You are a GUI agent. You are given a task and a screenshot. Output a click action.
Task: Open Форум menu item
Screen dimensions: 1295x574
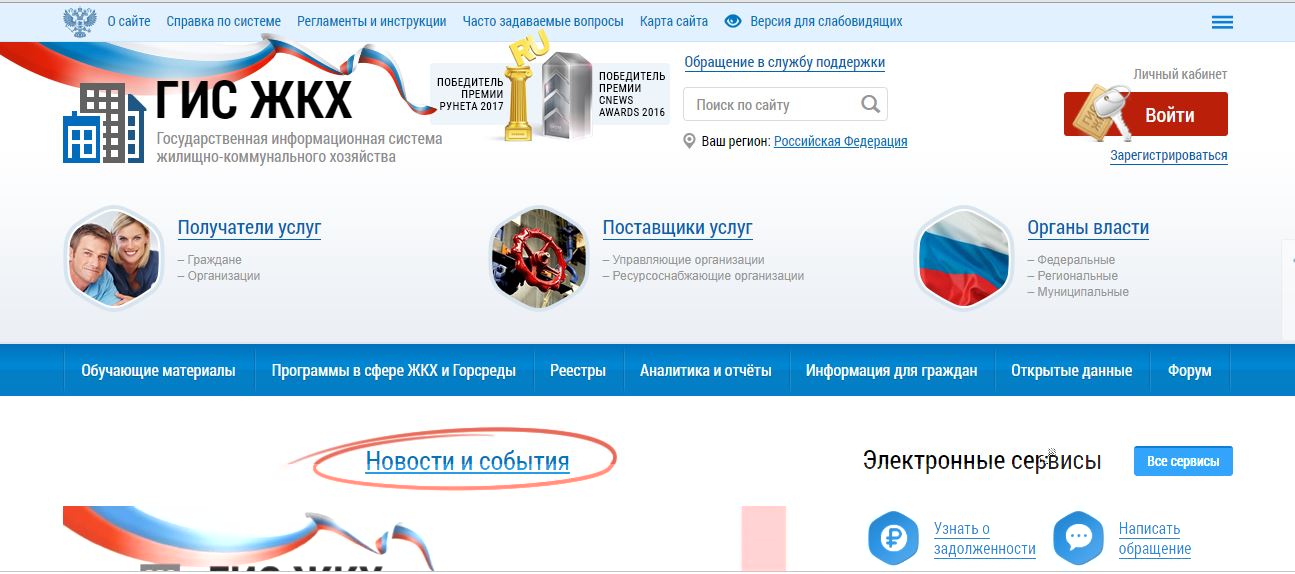click(1190, 370)
